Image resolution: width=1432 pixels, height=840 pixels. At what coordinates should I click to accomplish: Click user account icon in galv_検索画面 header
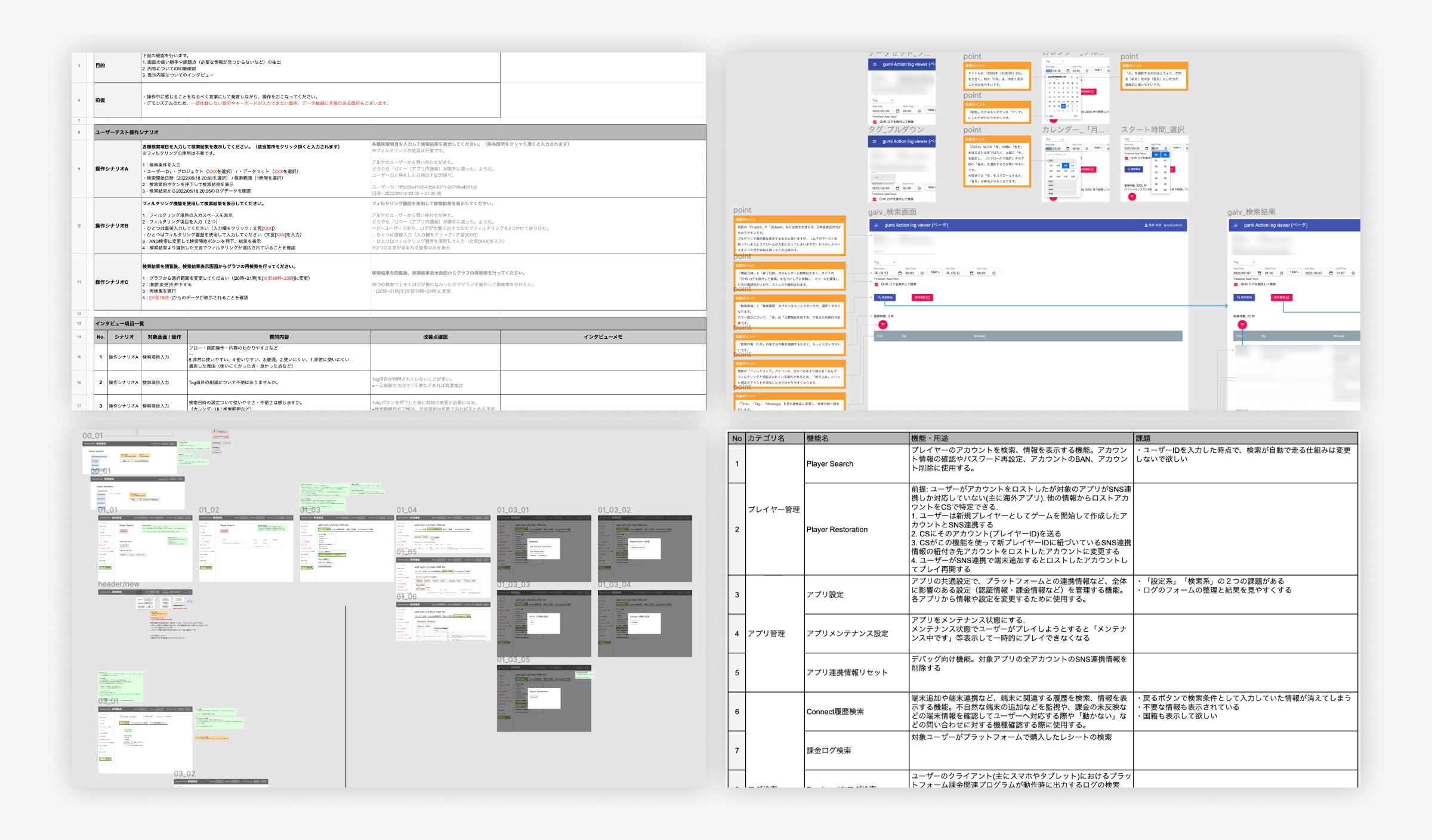pos(1146,225)
